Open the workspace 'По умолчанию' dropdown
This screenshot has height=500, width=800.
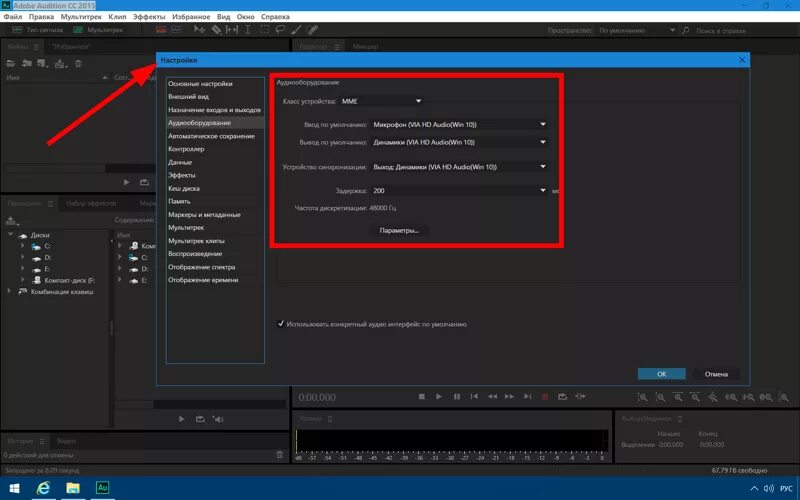[x=637, y=31]
